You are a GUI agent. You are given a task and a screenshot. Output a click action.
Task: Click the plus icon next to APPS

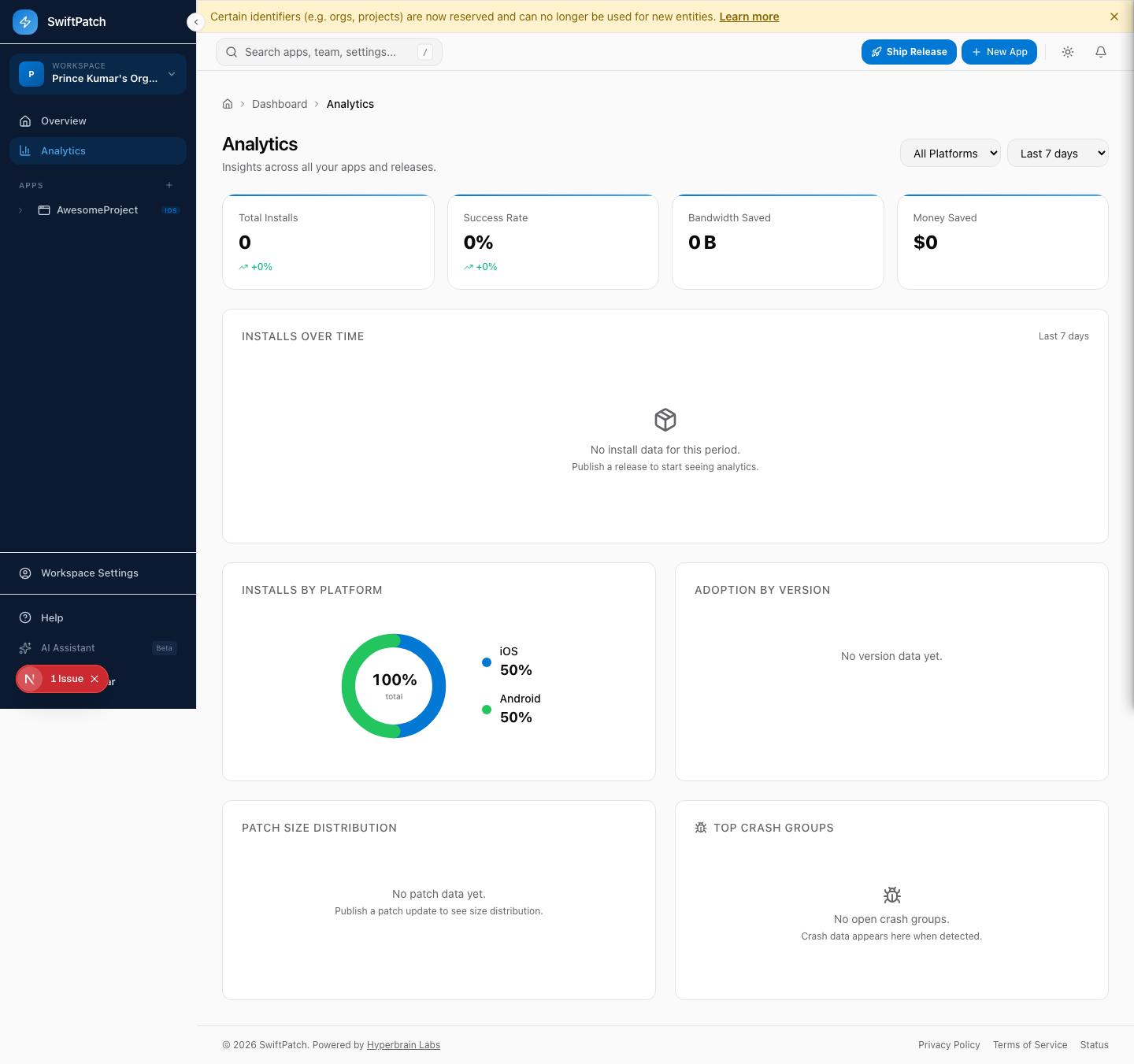pos(169,185)
